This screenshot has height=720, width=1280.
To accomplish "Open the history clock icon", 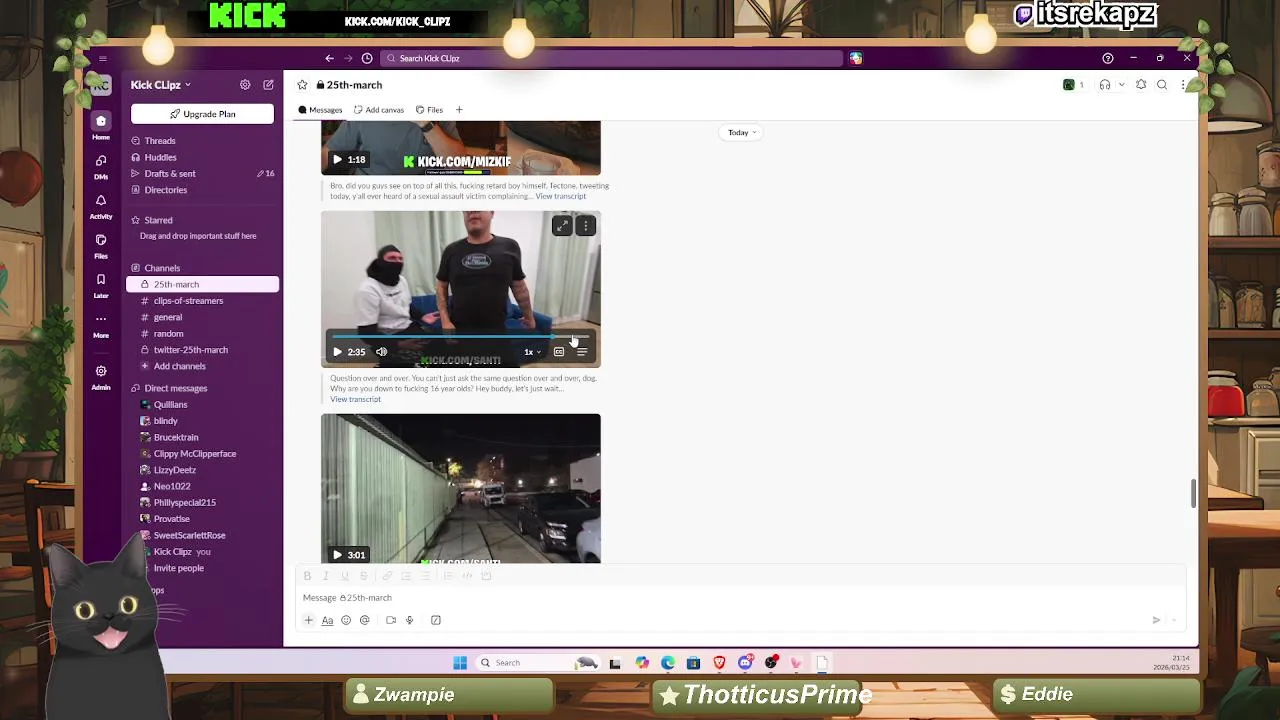I will [367, 58].
